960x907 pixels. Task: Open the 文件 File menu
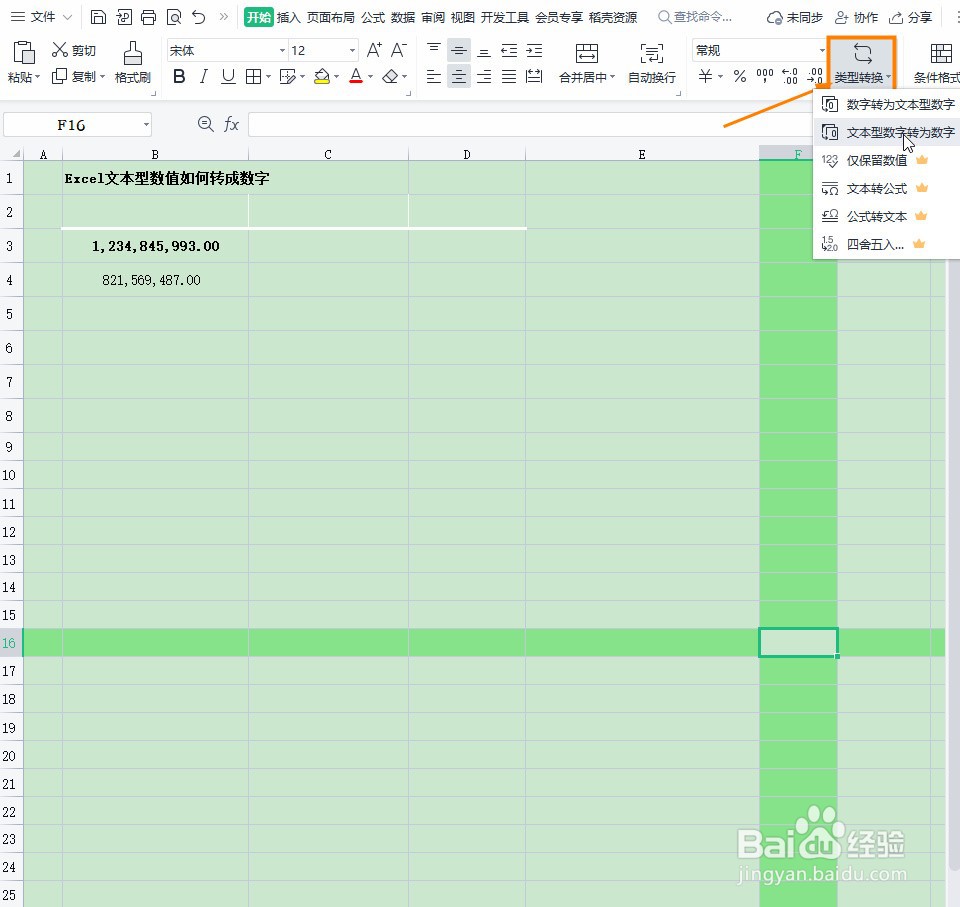[x=42, y=17]
